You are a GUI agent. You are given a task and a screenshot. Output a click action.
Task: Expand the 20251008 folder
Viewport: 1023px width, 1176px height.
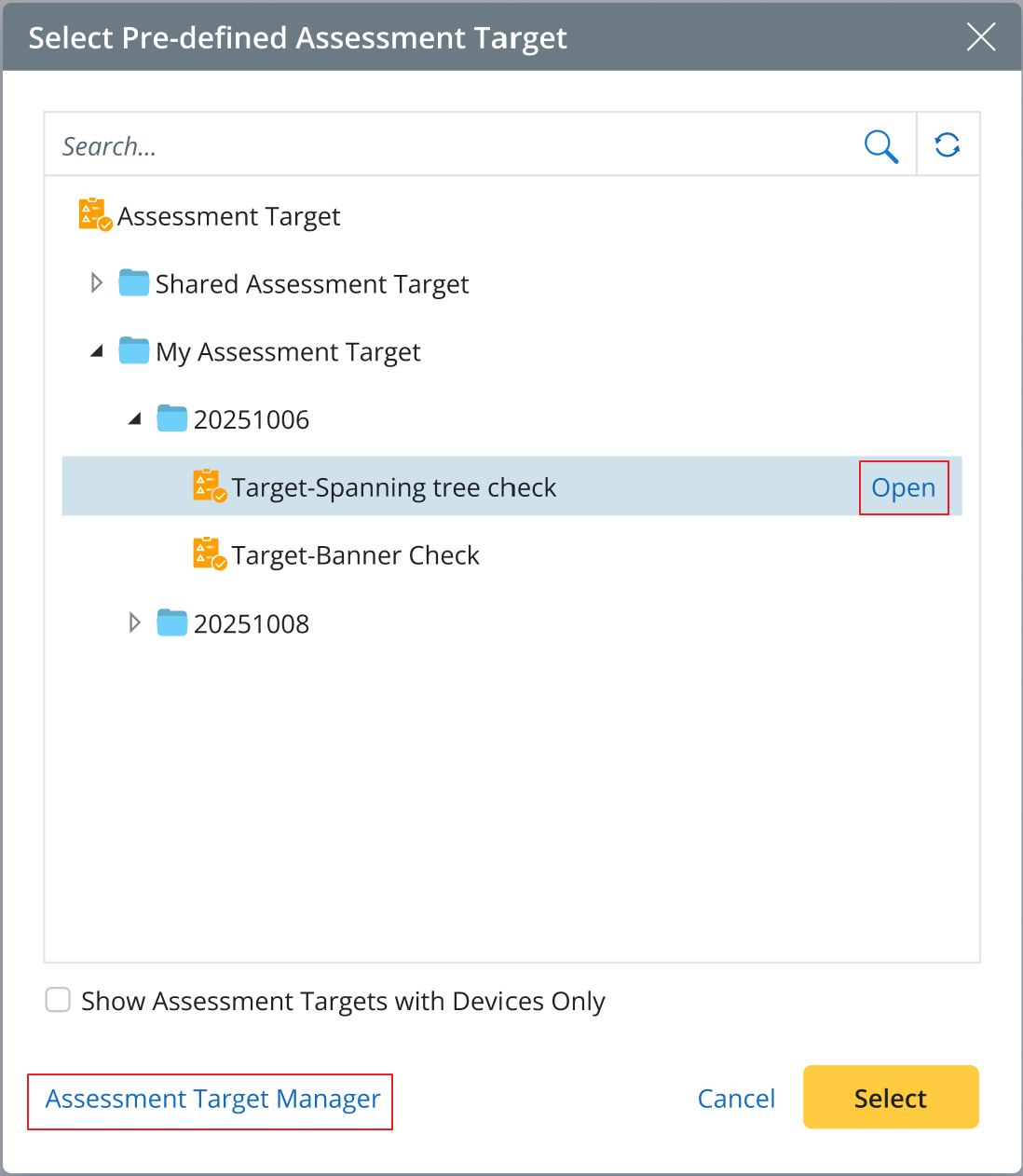point(135,622)
